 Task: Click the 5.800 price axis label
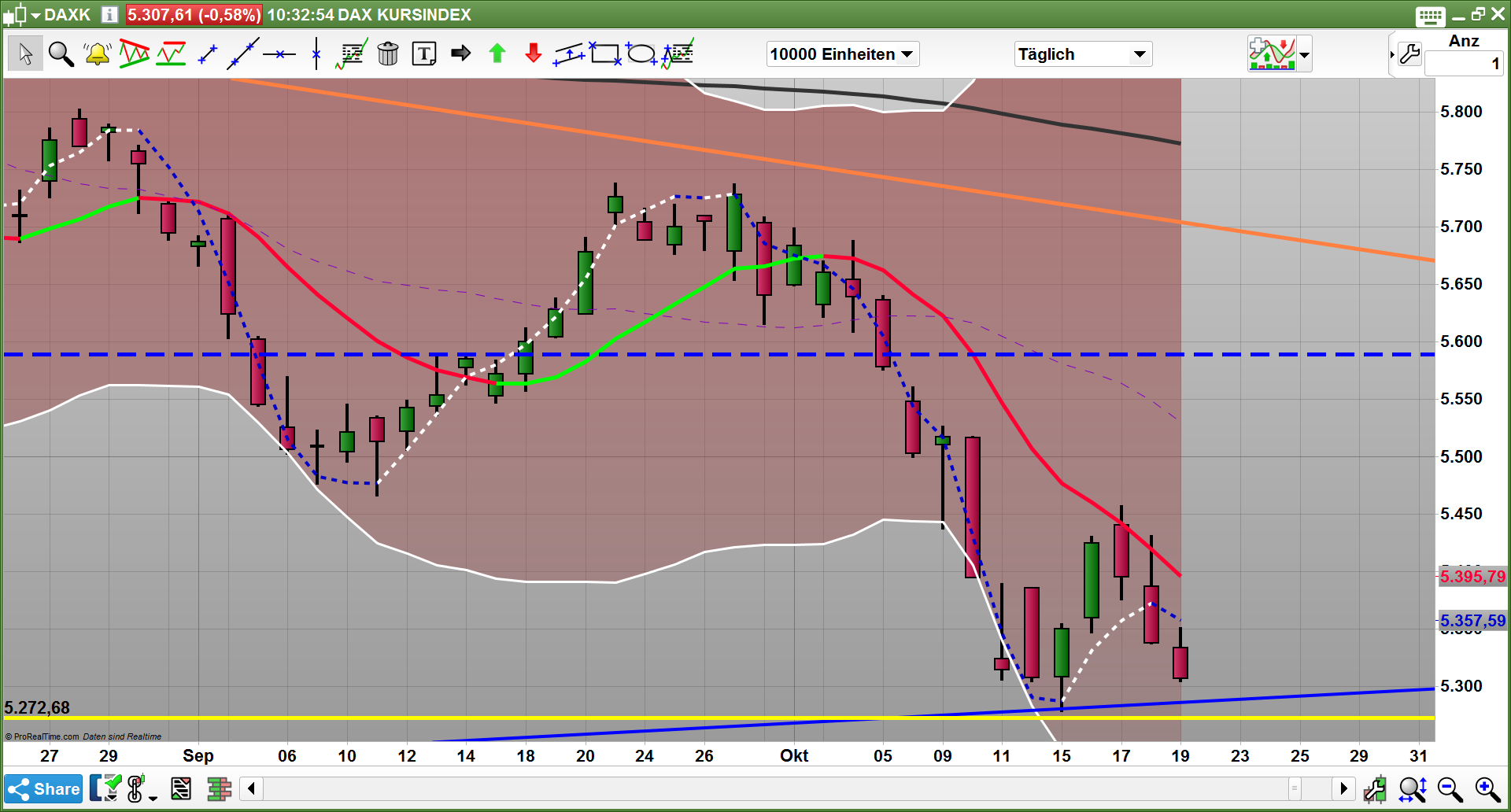click(1461, 112)
